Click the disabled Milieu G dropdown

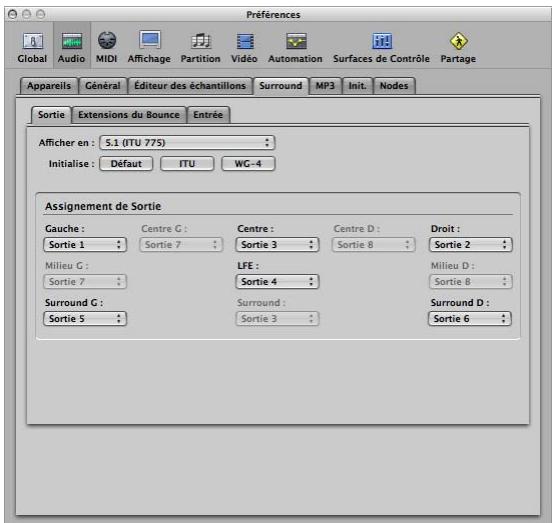(85, 282)
